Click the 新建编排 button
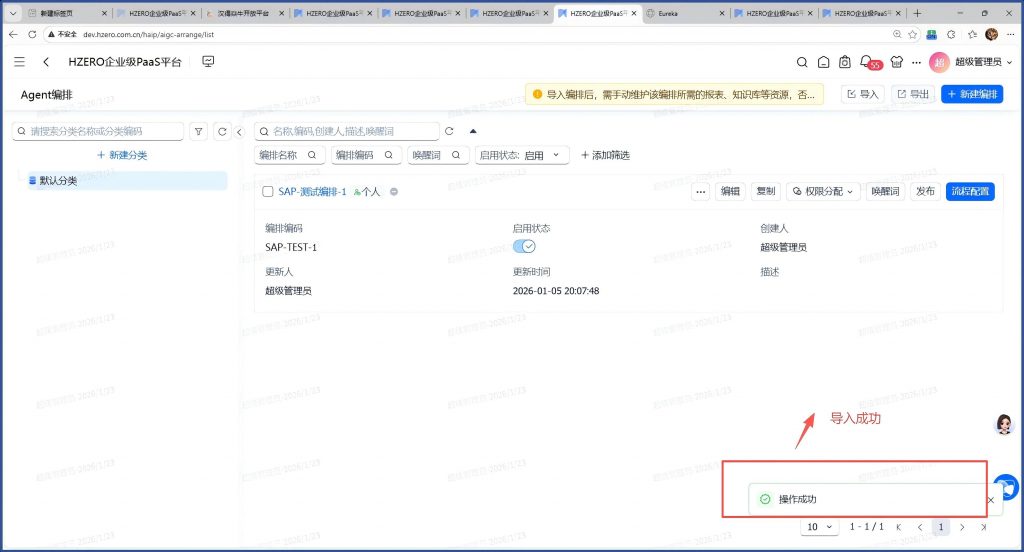1024x552 pixels. tap(972, 94)
